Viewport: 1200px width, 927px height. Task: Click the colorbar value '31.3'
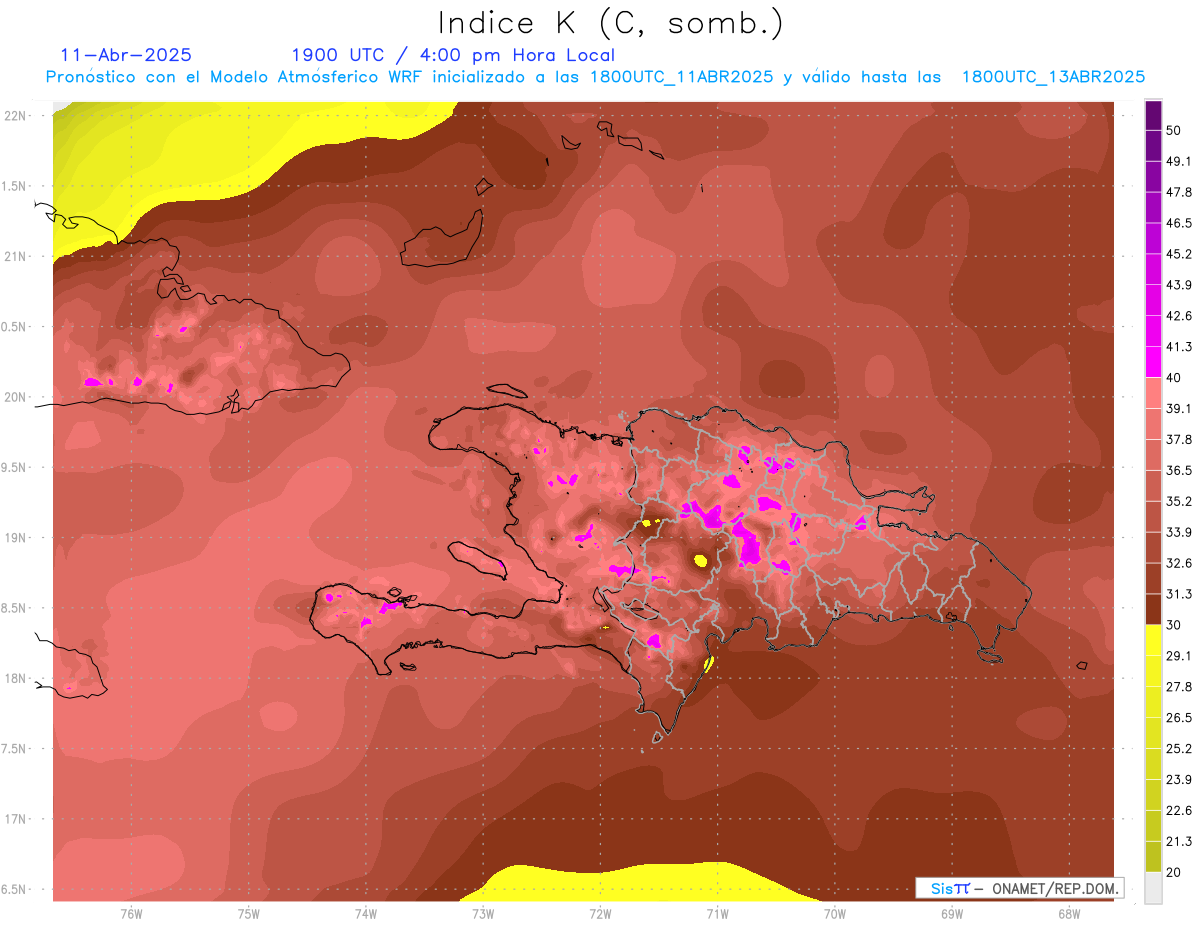[1179, 594]
